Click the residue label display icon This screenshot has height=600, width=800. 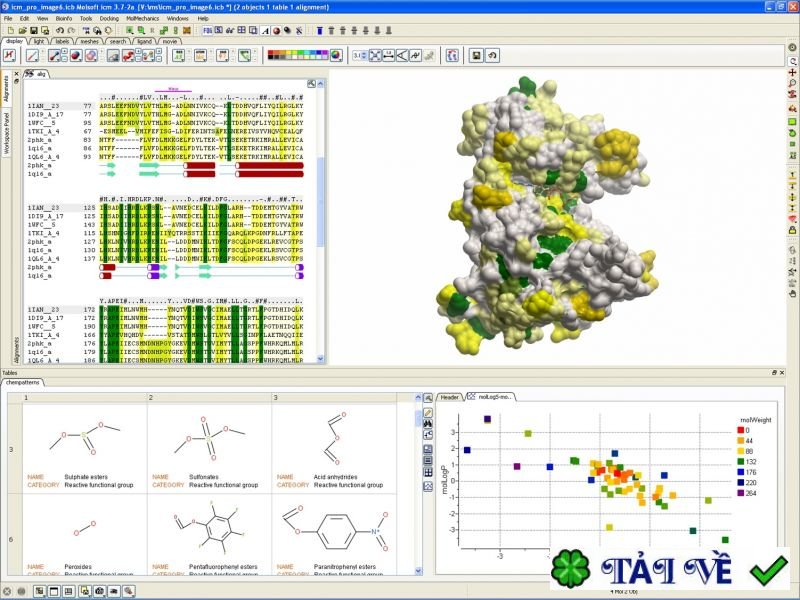point(178,55)
